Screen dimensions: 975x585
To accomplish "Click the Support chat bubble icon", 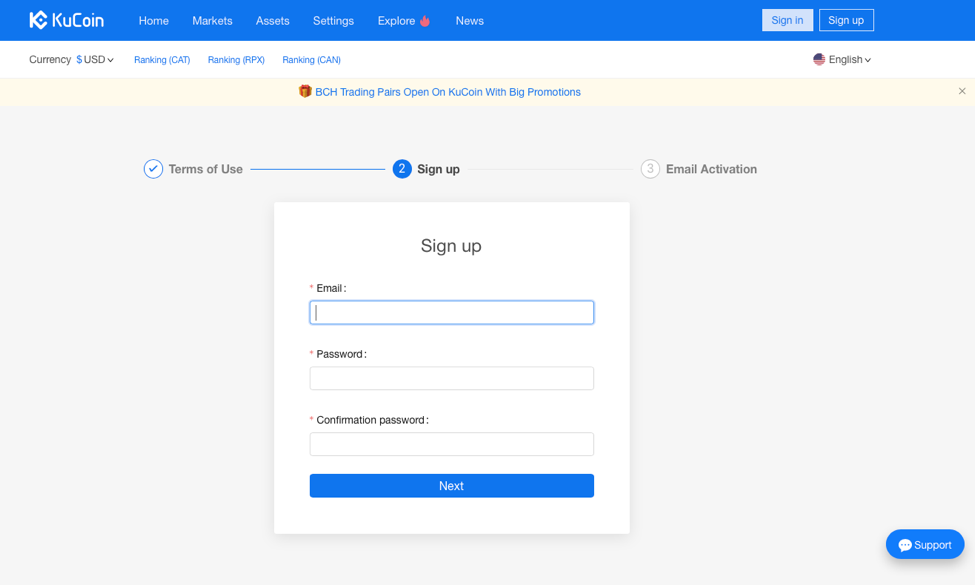I will coord(905,545).
